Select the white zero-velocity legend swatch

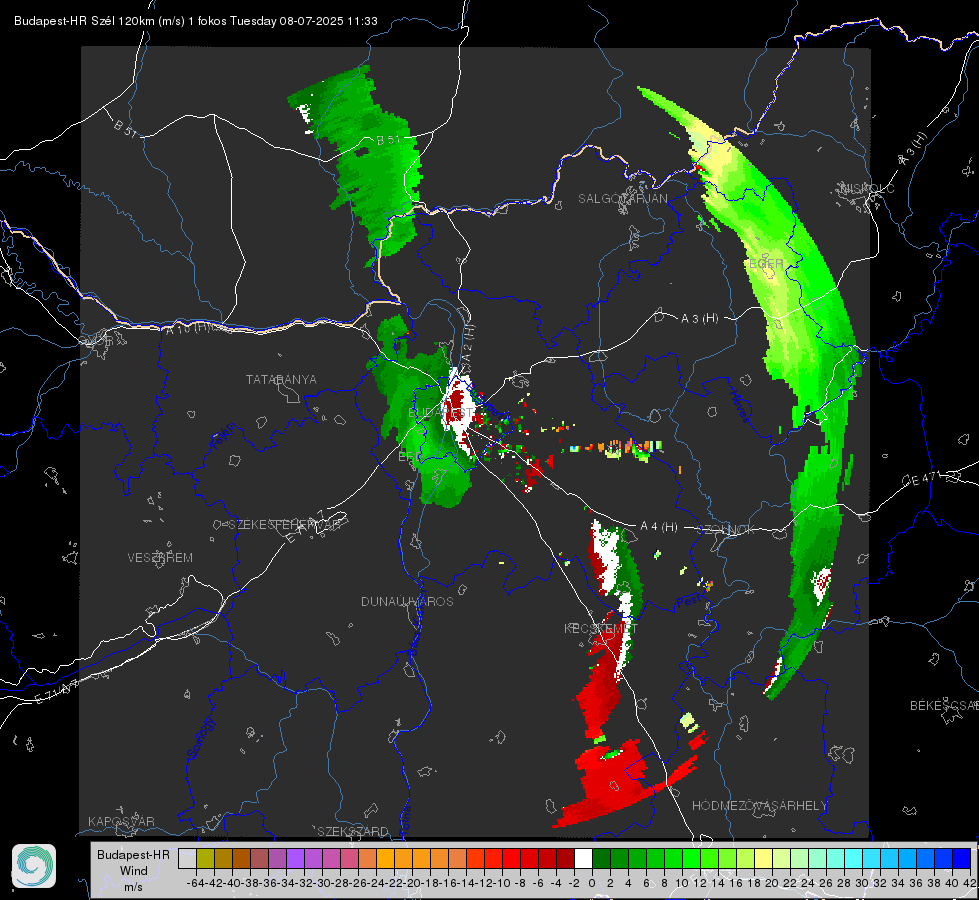[x=583, y=859]
